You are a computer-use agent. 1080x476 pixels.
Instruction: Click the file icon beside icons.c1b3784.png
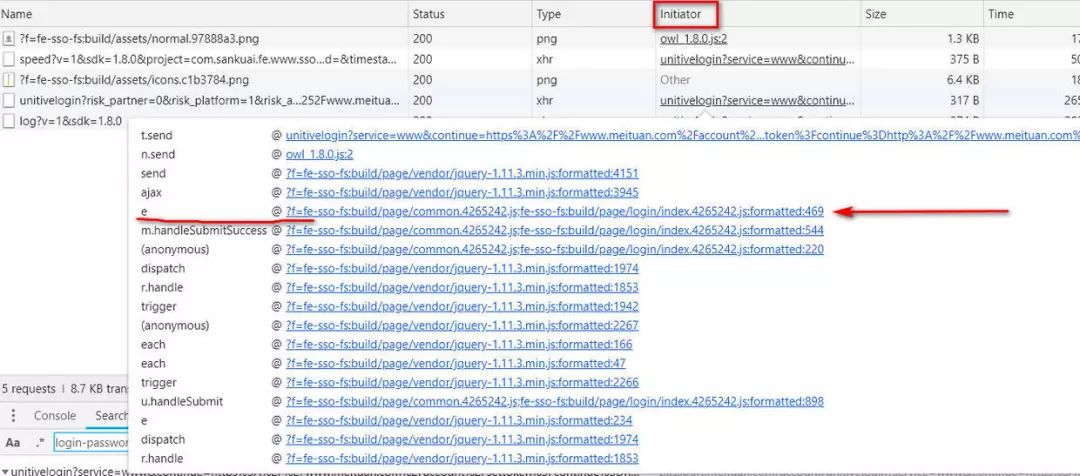tap(8, 80)
